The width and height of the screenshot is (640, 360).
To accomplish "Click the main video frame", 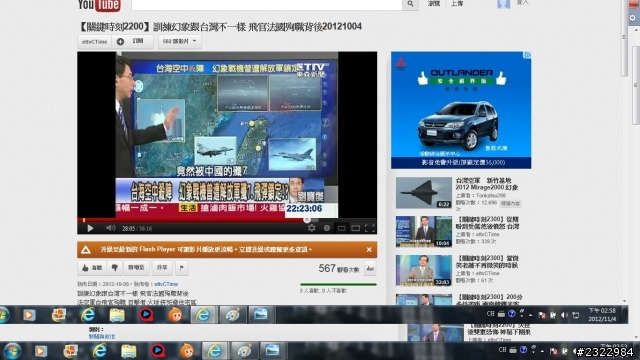I will (227, 135).
